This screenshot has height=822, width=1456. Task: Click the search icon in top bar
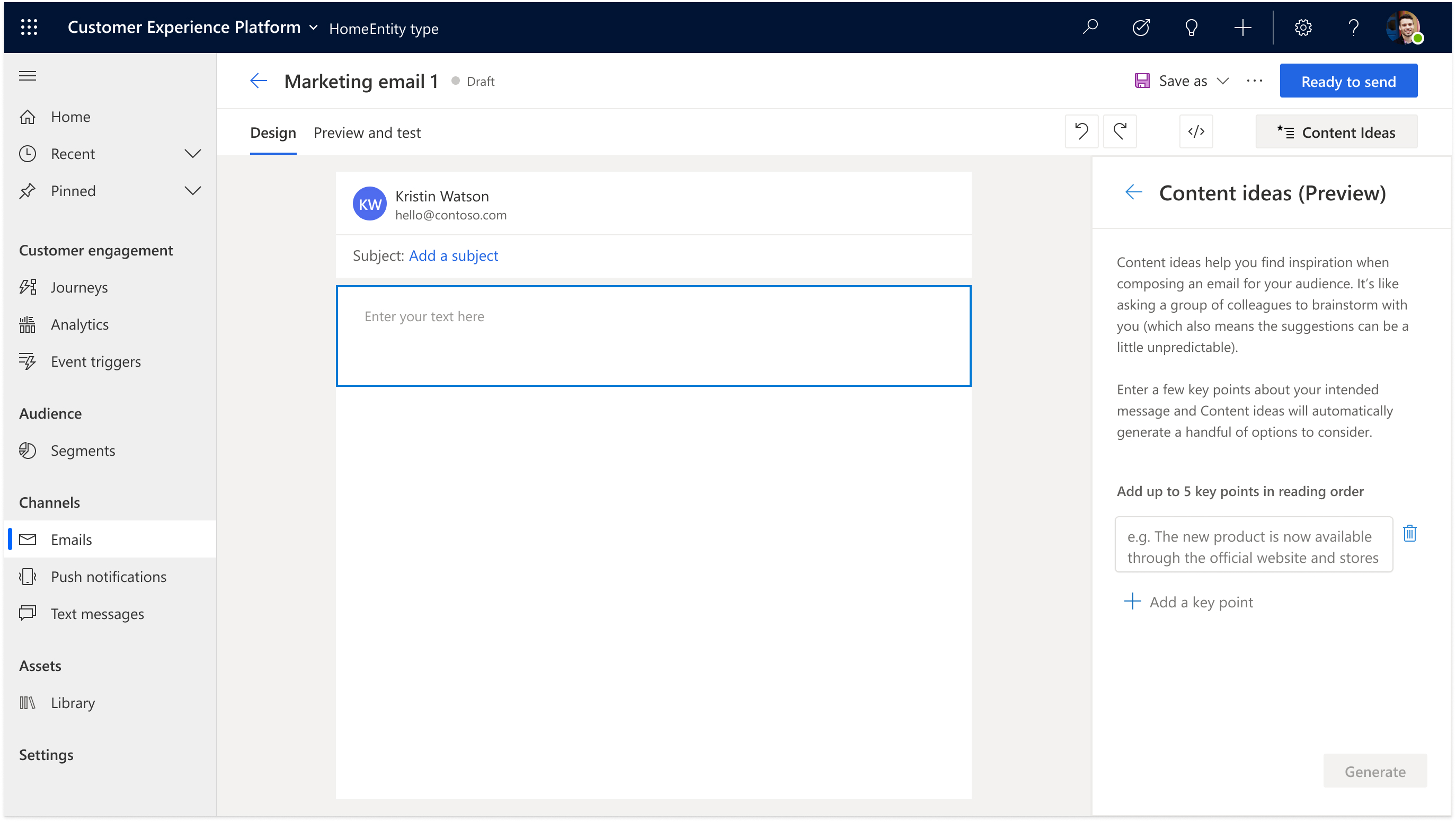point(1089,27)
